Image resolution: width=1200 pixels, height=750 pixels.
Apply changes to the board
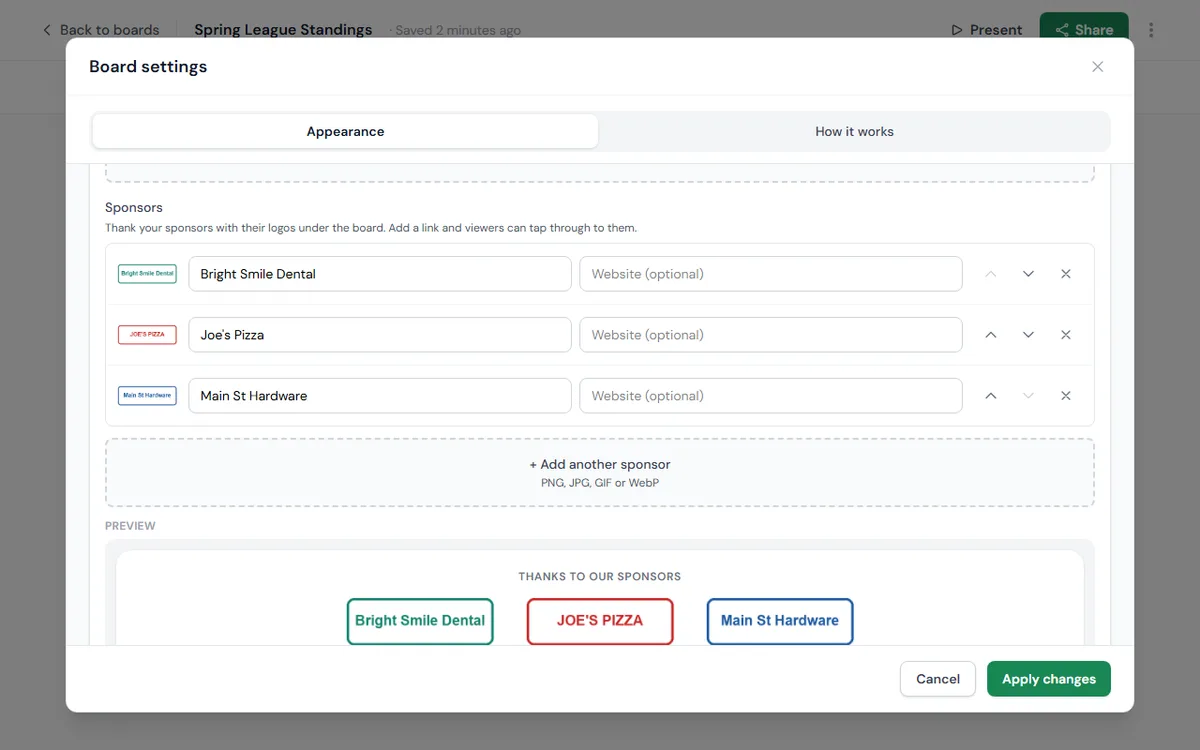(x=1048, y=679)
